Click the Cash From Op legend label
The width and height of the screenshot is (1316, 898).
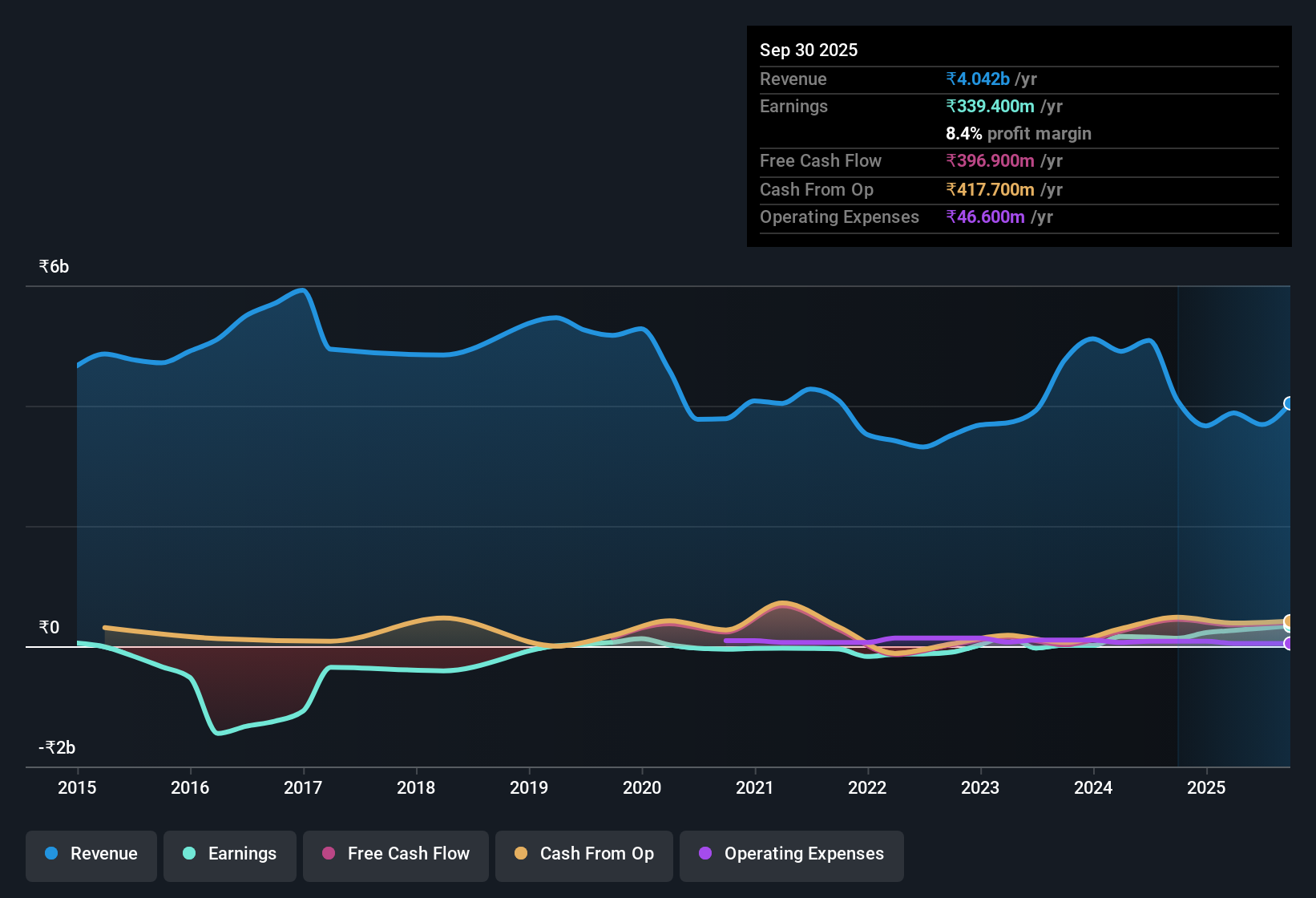point(596,854)
